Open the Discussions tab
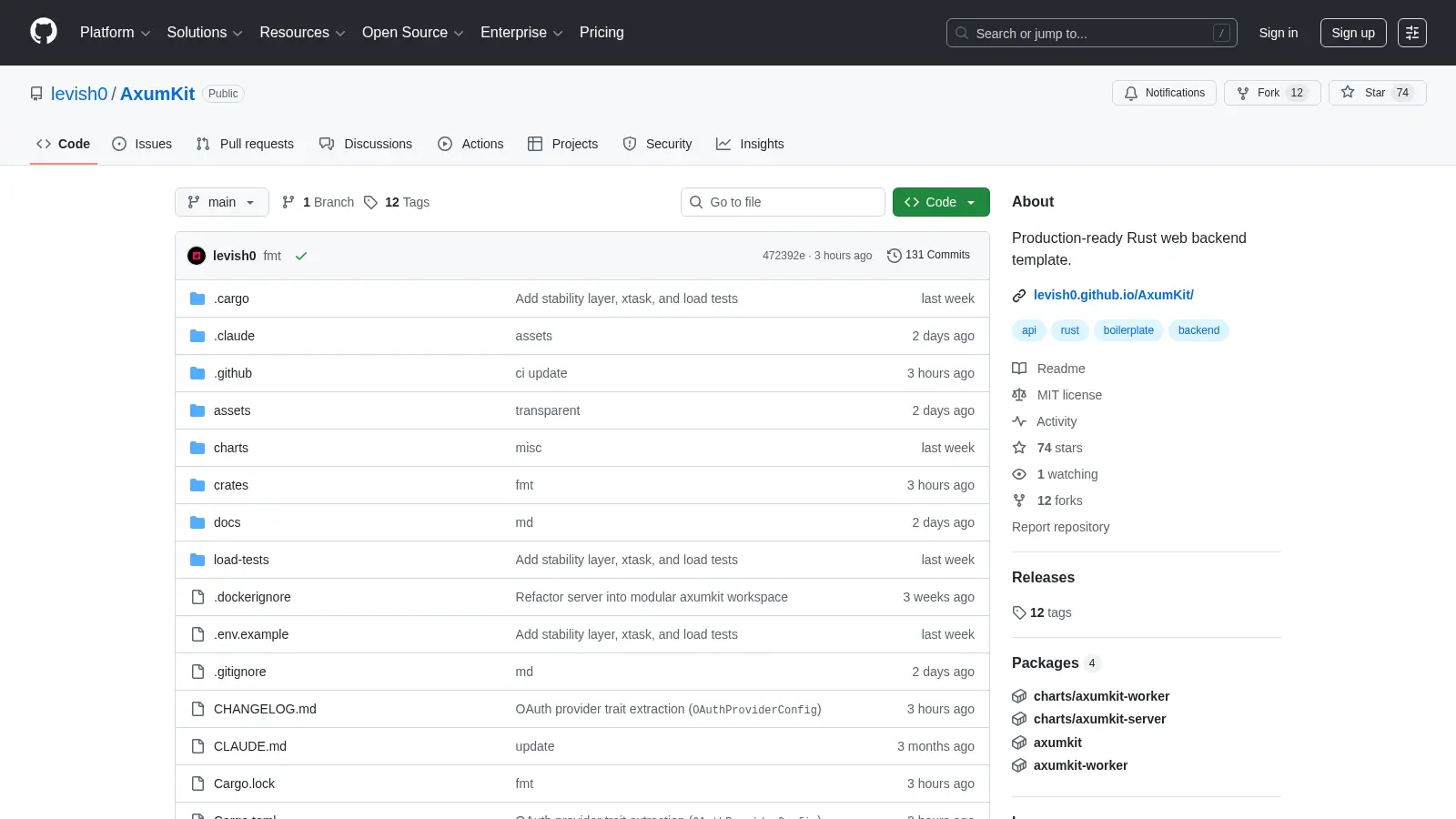Screen dimensions: 1456x819 click(366, 144)
